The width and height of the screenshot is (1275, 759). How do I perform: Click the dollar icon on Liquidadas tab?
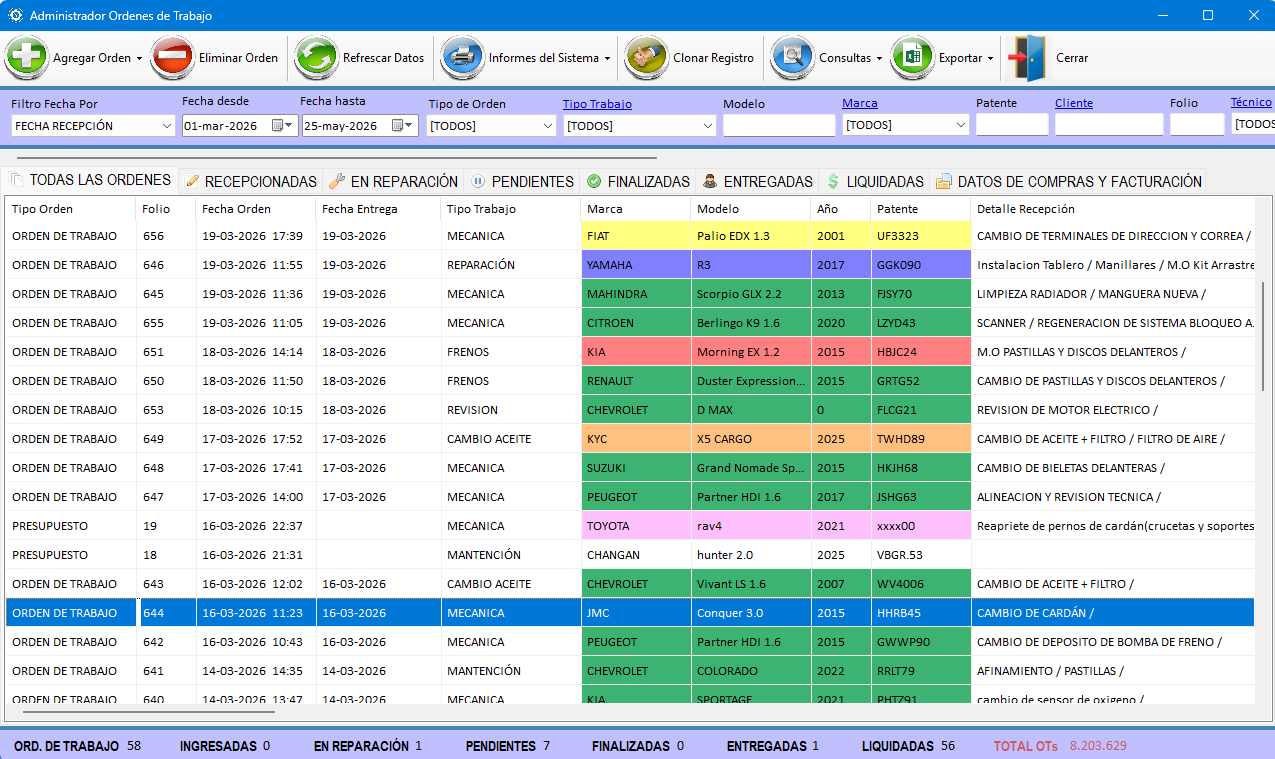pyautogui.click(x=833, y=181)
